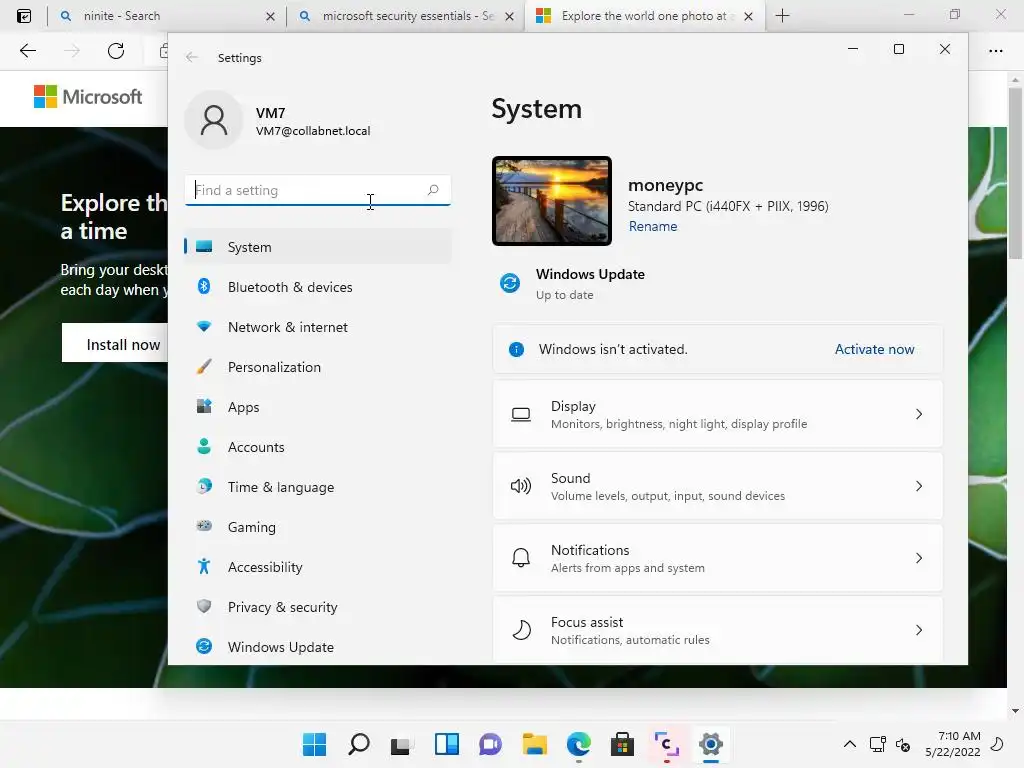
Task: Open the System category icon in sidebar
Action: click(x=204, y=247)
